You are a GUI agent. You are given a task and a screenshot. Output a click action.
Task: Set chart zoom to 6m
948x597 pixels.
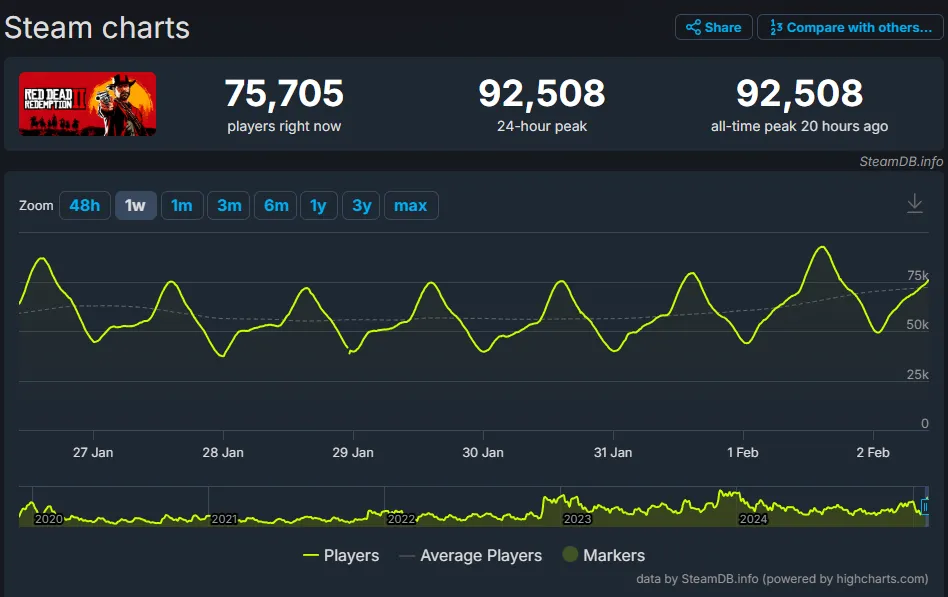tap(276, 206)
